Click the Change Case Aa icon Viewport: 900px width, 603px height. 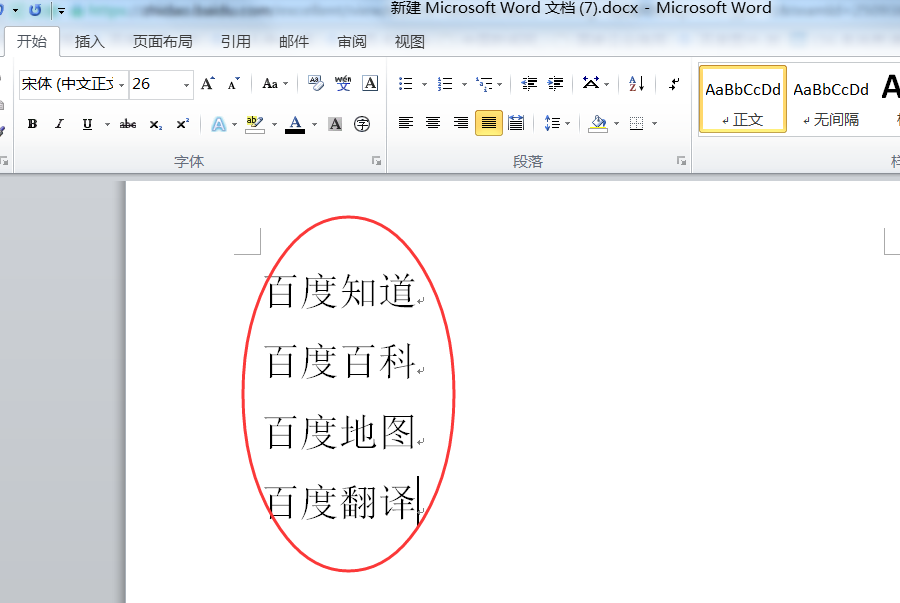click(270, 84)
